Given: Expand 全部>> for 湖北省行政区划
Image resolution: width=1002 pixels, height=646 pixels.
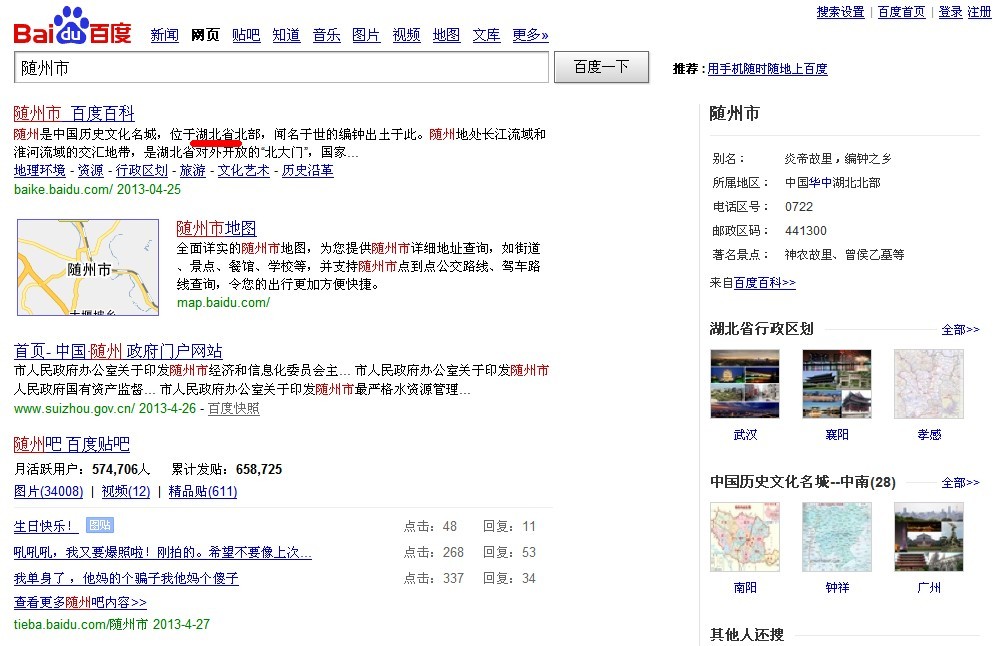Looking at the screenshot, I should (x=960, y=329).
